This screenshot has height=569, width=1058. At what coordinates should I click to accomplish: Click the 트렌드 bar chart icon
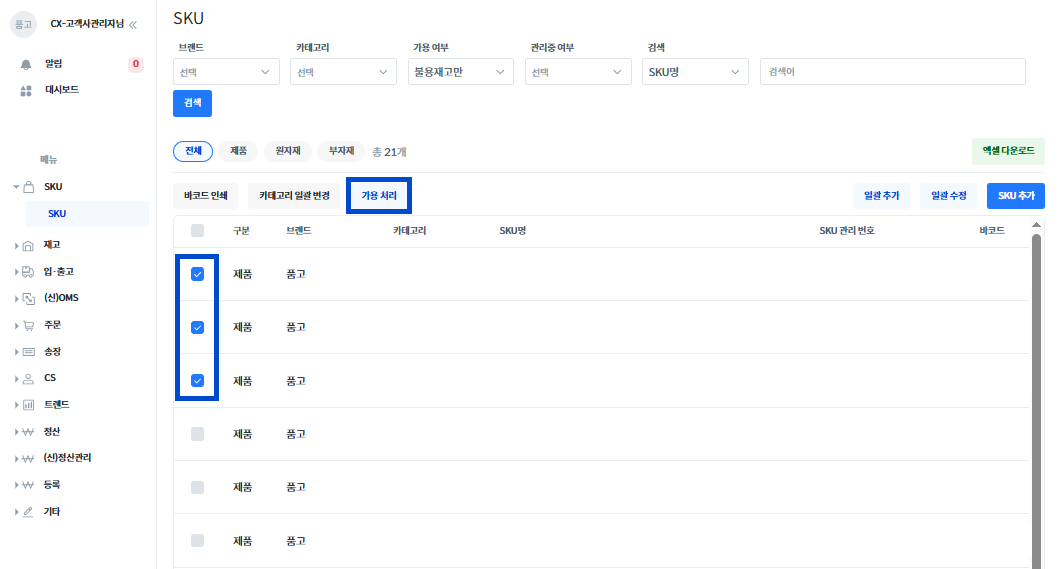click(x=28, y=405)
